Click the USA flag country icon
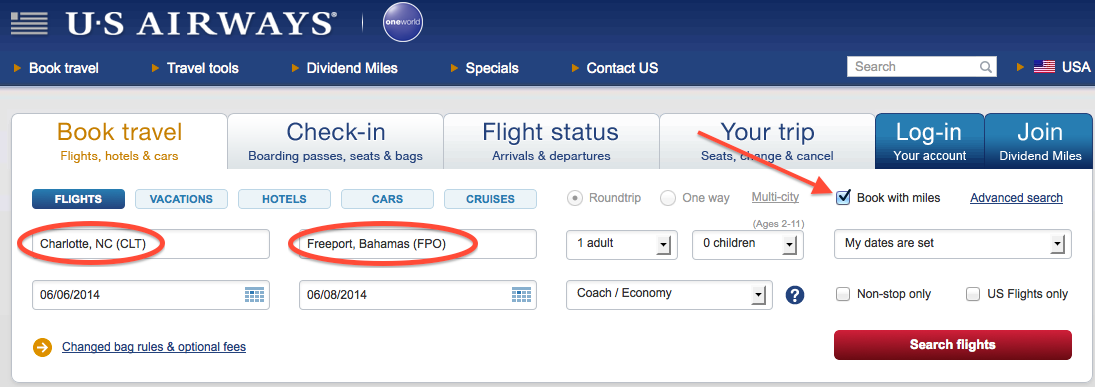Screen dimensions: 1095x387 (x=1044, y=67)
